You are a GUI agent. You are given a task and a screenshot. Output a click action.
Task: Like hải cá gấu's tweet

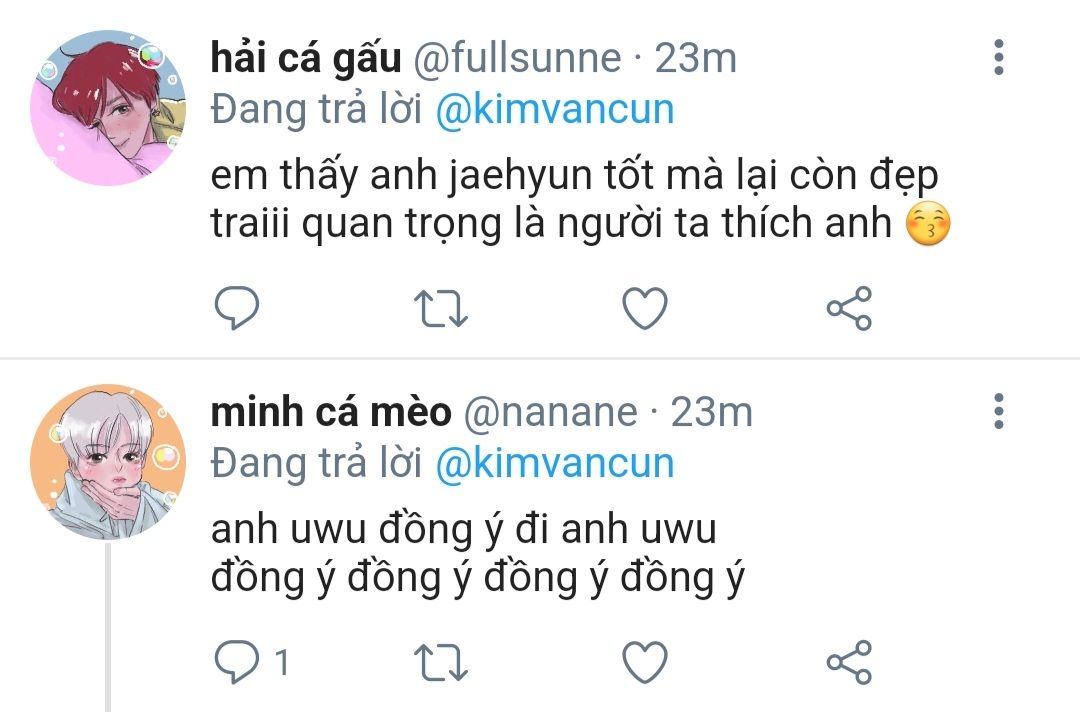(645, 308)
